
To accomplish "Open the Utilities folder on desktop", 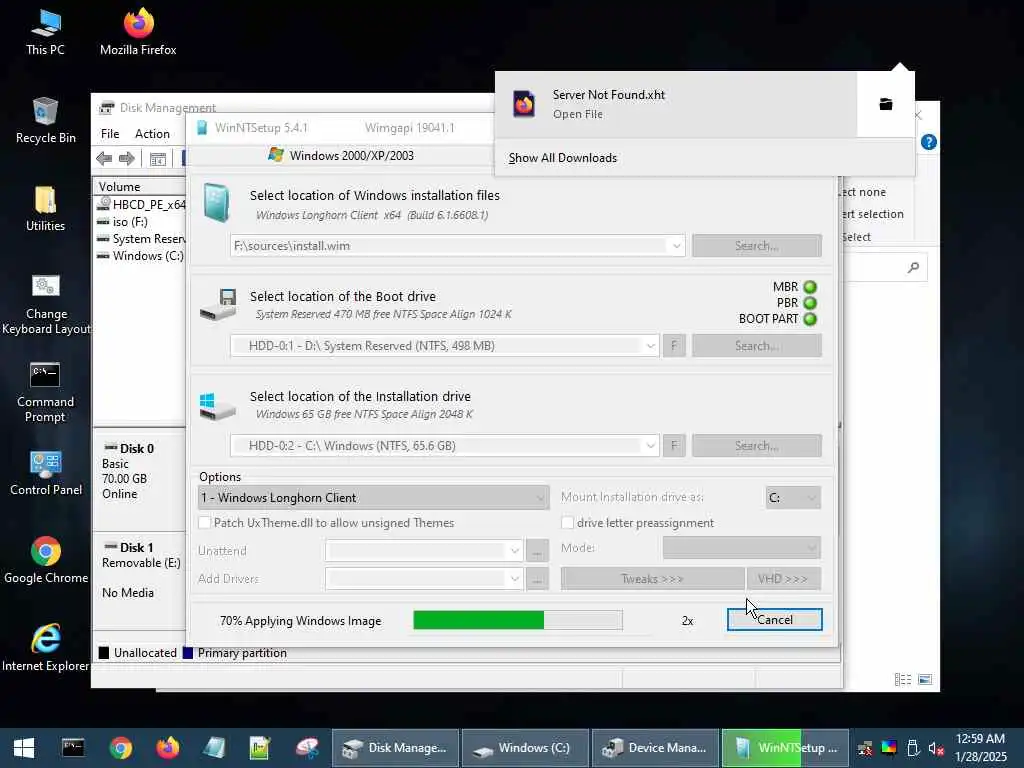I will (x=45, y=209).
